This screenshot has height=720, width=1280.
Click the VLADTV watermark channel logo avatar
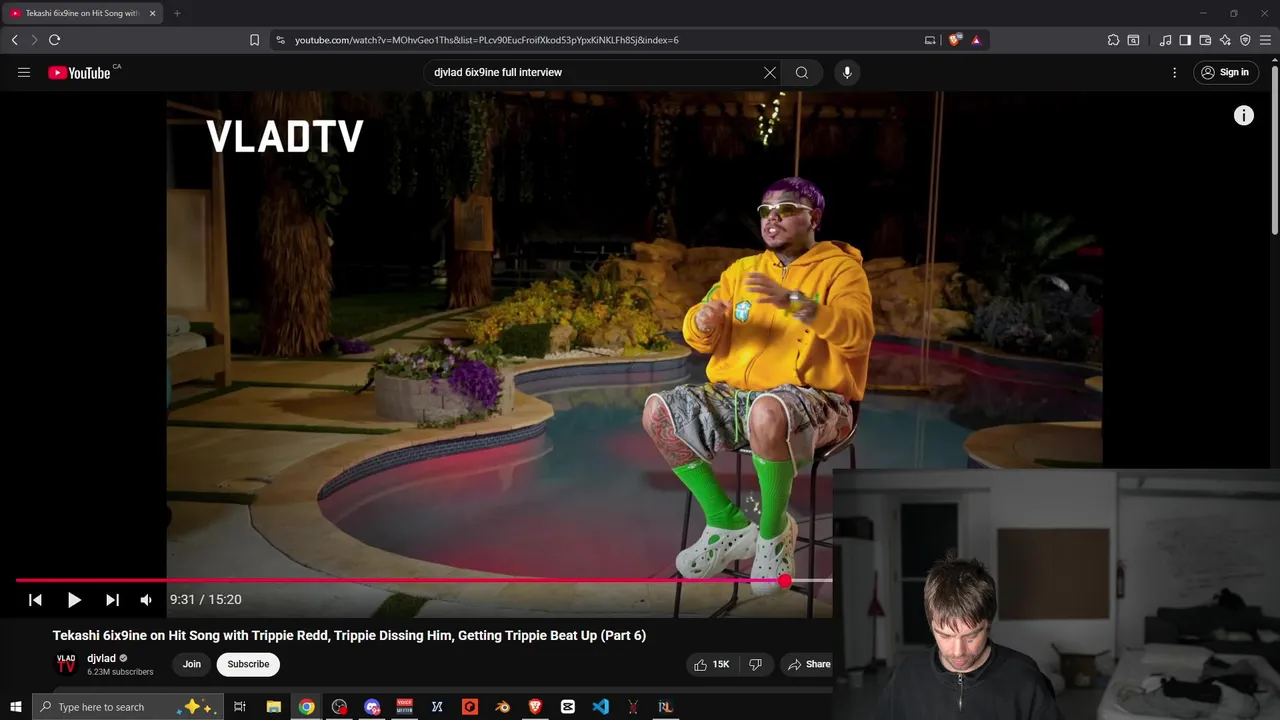(66, 664)
